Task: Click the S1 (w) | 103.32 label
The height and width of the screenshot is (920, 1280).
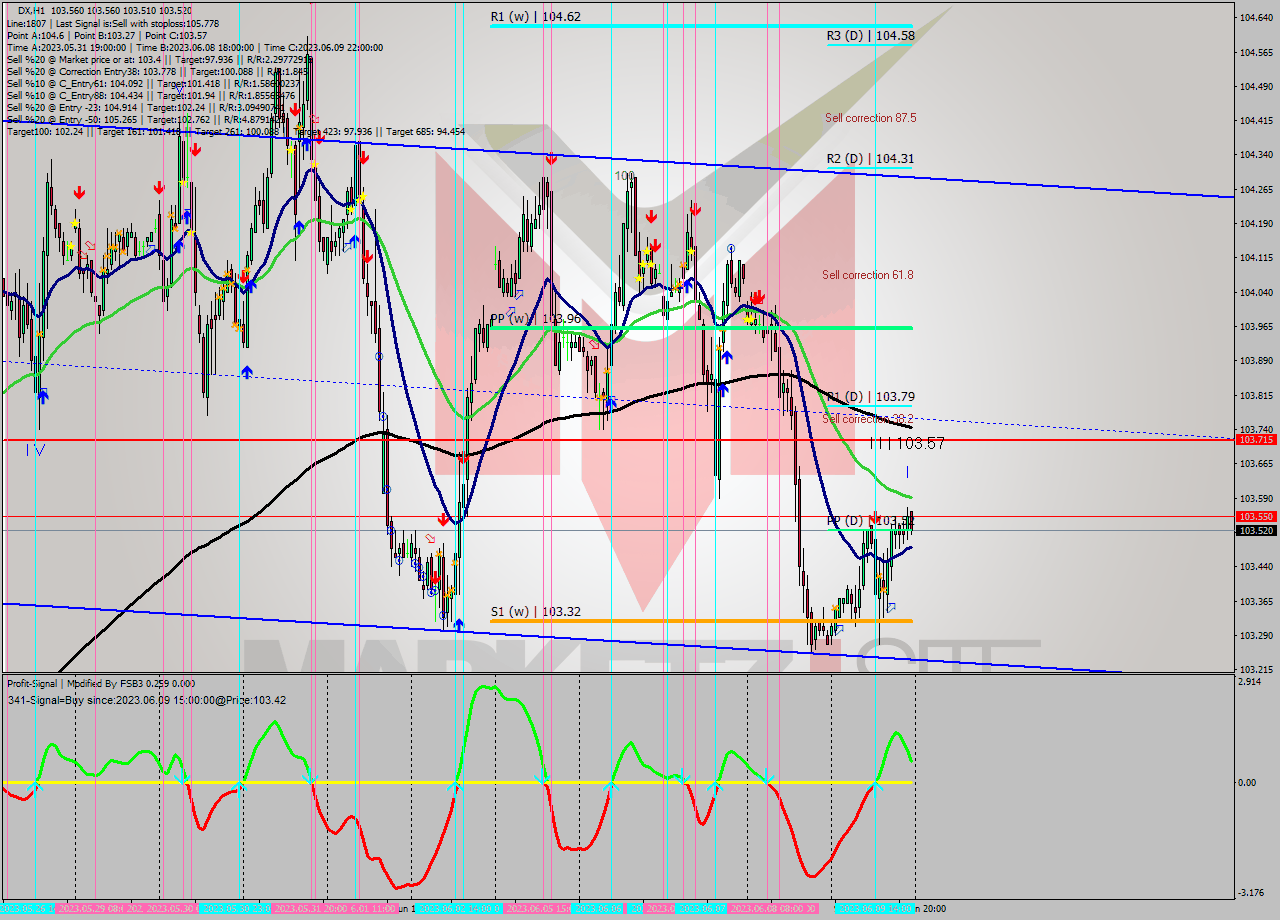Action: click(535, 611)
